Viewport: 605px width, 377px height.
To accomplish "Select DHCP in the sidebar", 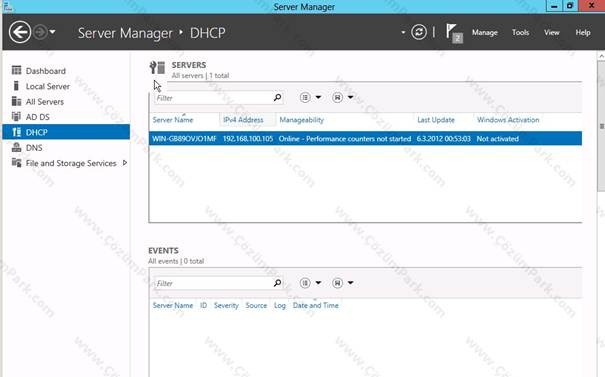I will [66, 132].
